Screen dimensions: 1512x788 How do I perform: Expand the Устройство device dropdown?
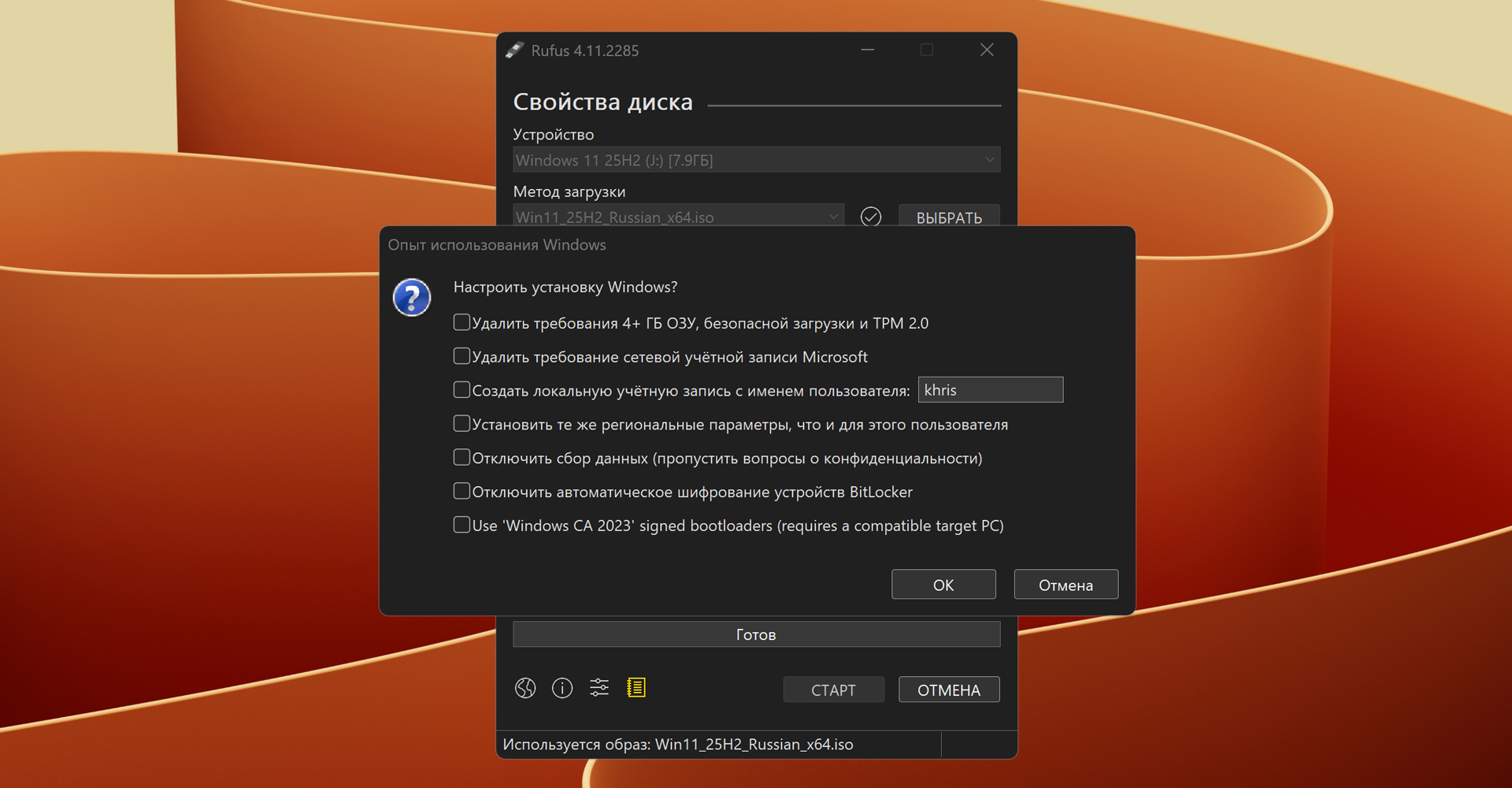click(756, 160)
